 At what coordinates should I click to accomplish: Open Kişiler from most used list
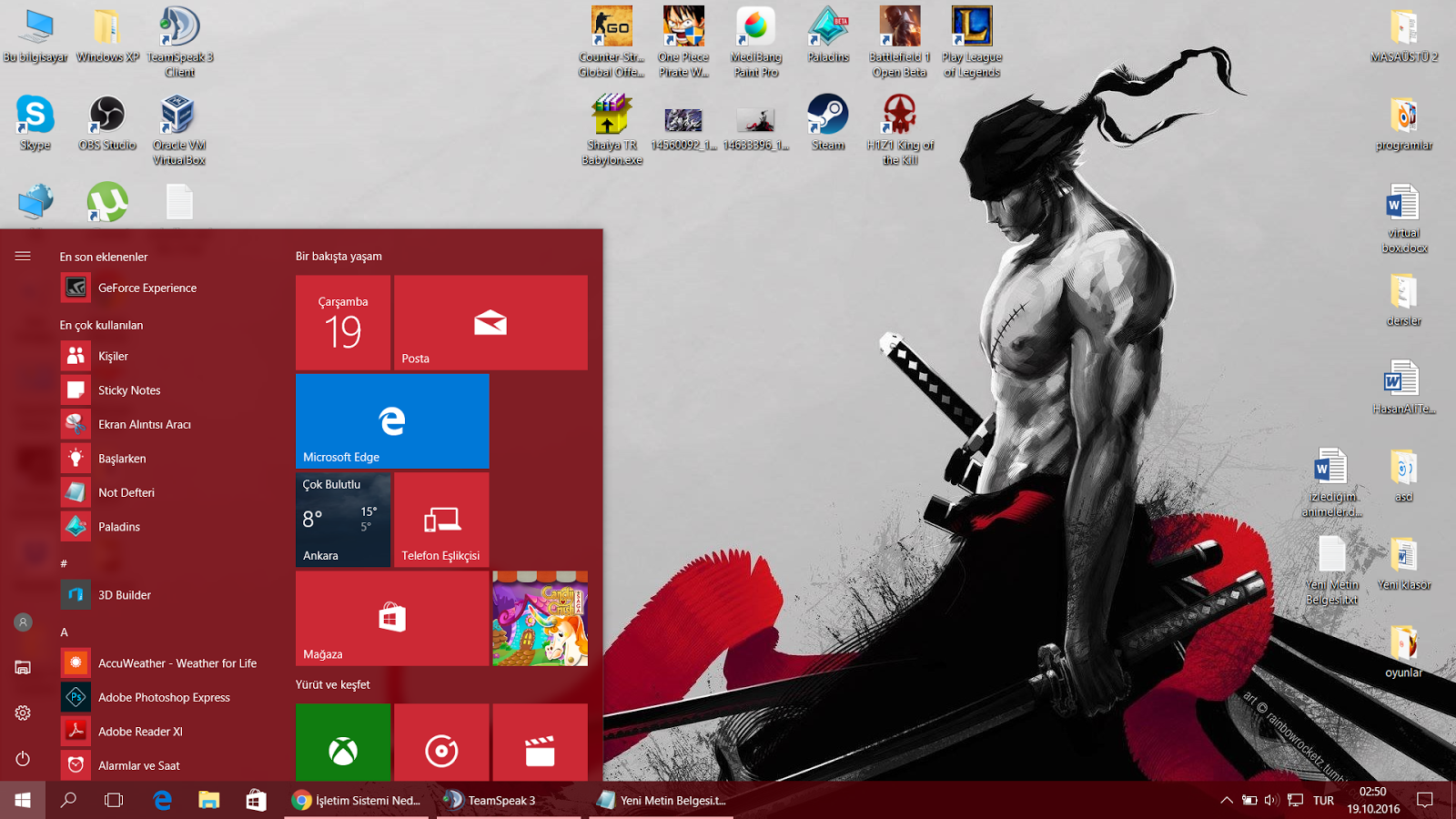point(168,357)
